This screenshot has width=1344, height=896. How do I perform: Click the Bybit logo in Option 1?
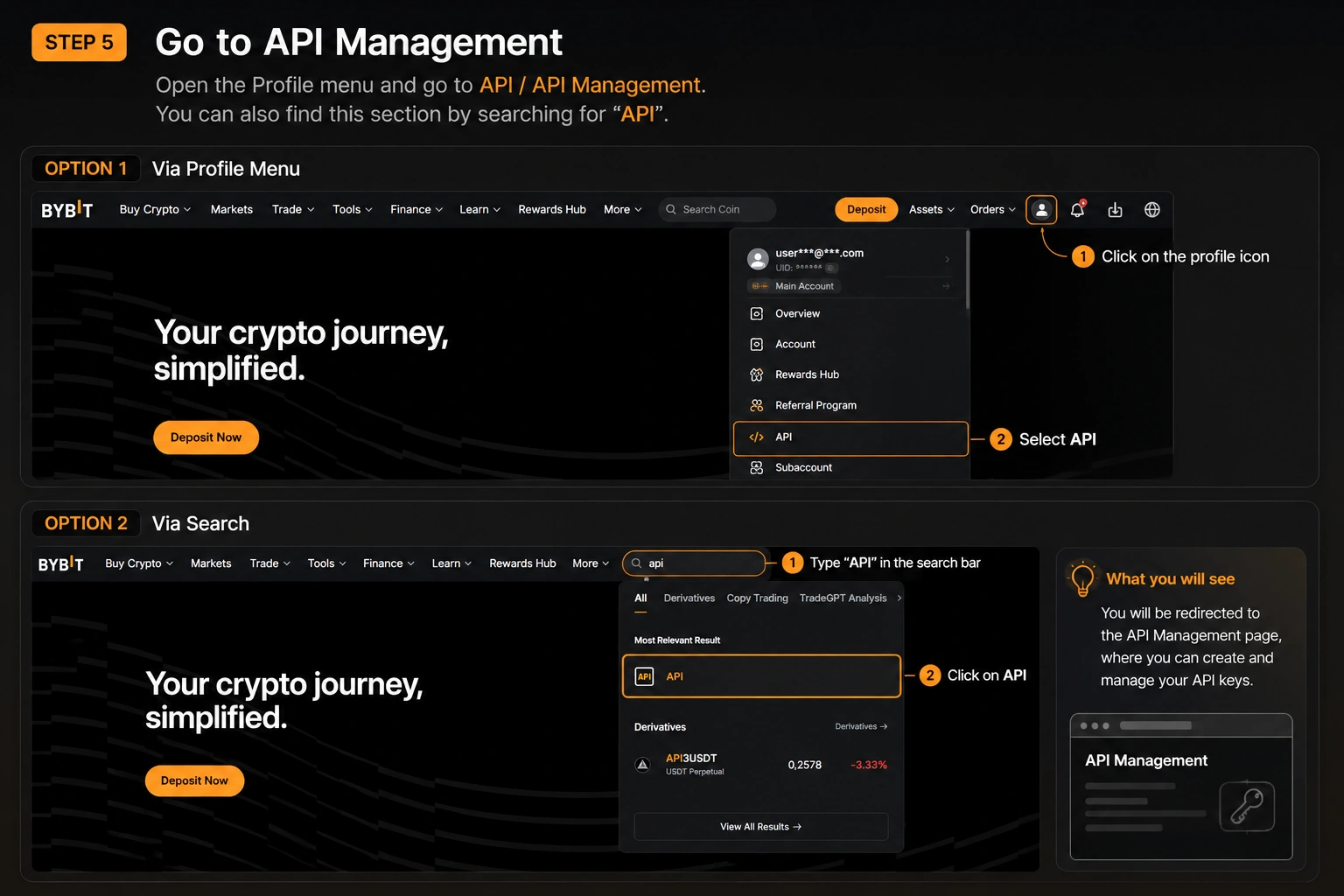[67, 210]
